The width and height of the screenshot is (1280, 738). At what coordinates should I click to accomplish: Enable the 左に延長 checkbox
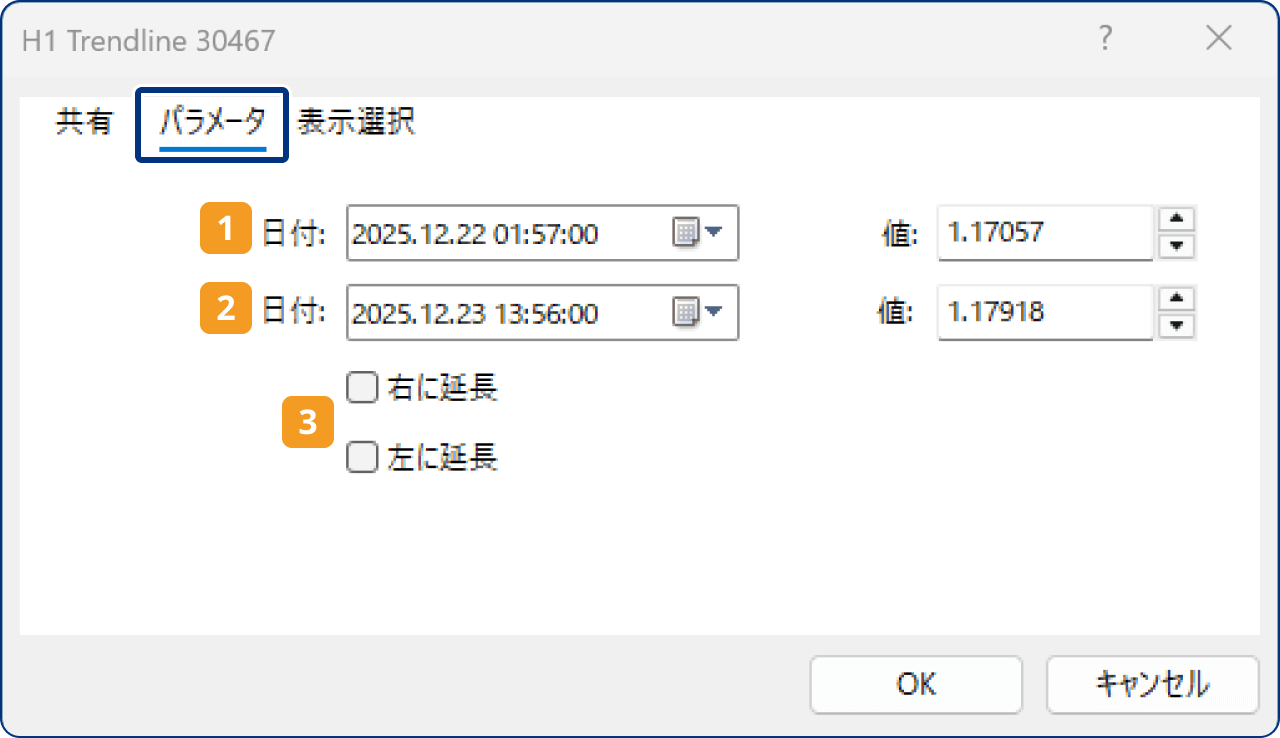(360, 458)
